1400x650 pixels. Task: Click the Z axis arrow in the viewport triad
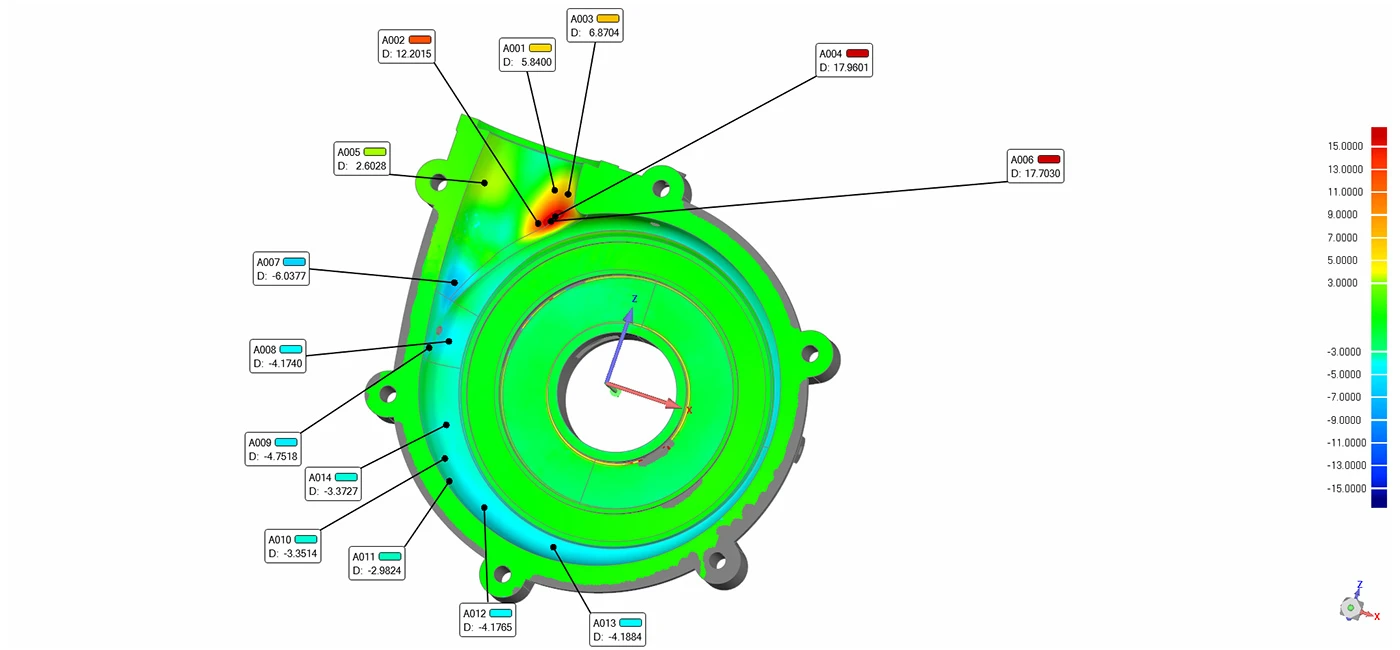pos(629,317)
